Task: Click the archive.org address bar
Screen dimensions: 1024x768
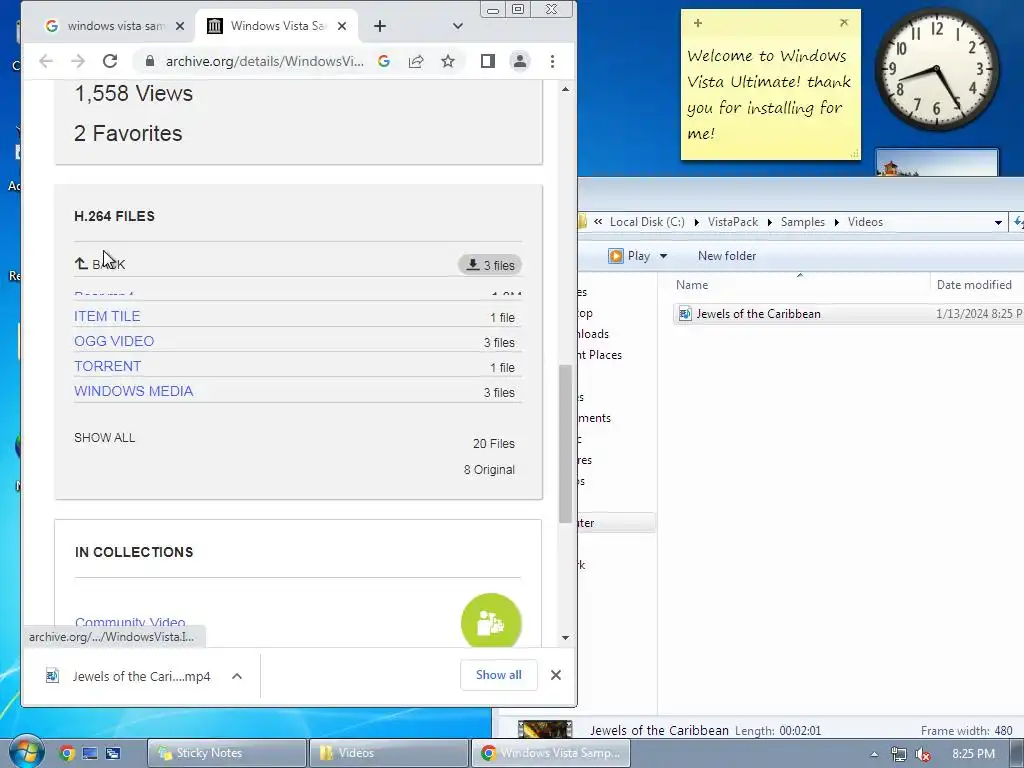Action: (x=264, y=61)
